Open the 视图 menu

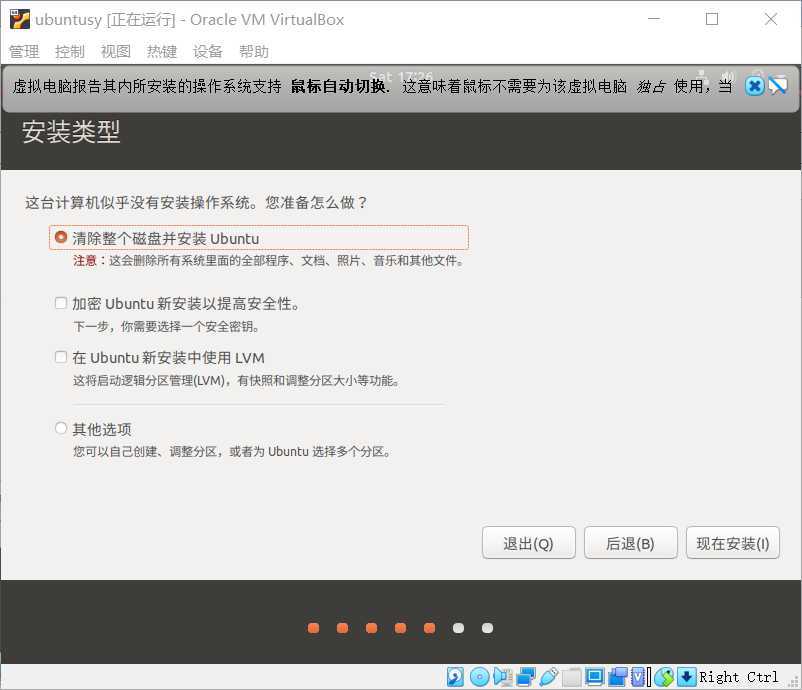pos(116,51)
